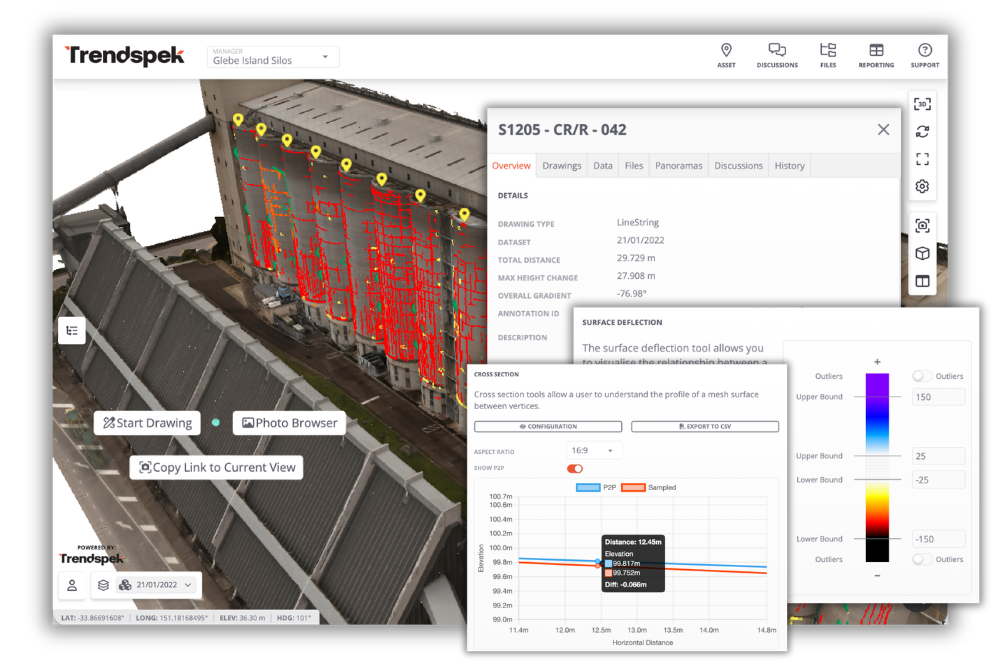Open viewer settings gear icon

point(922,186)
